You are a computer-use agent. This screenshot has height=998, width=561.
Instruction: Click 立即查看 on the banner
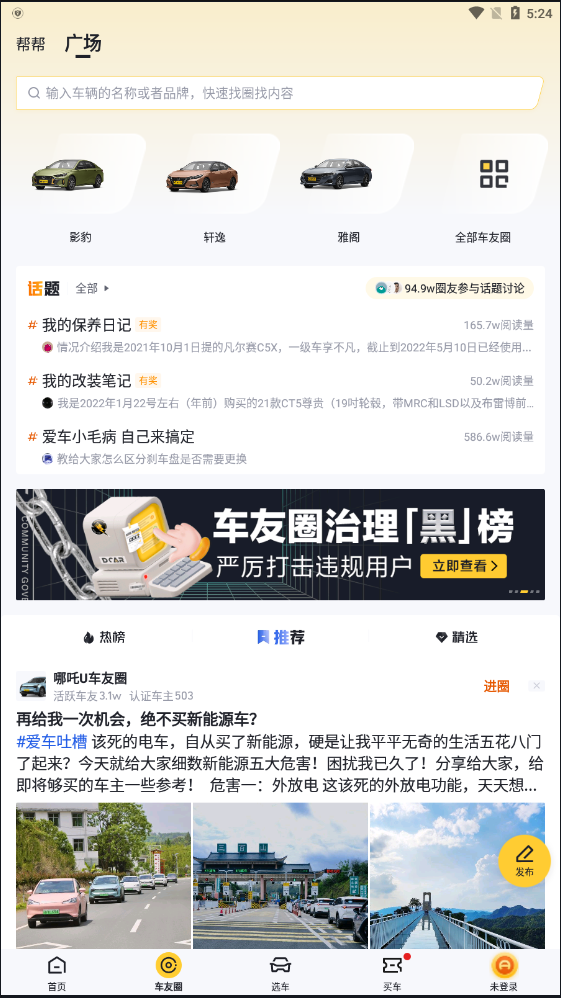pyautogui.click(x=464, y=565)
